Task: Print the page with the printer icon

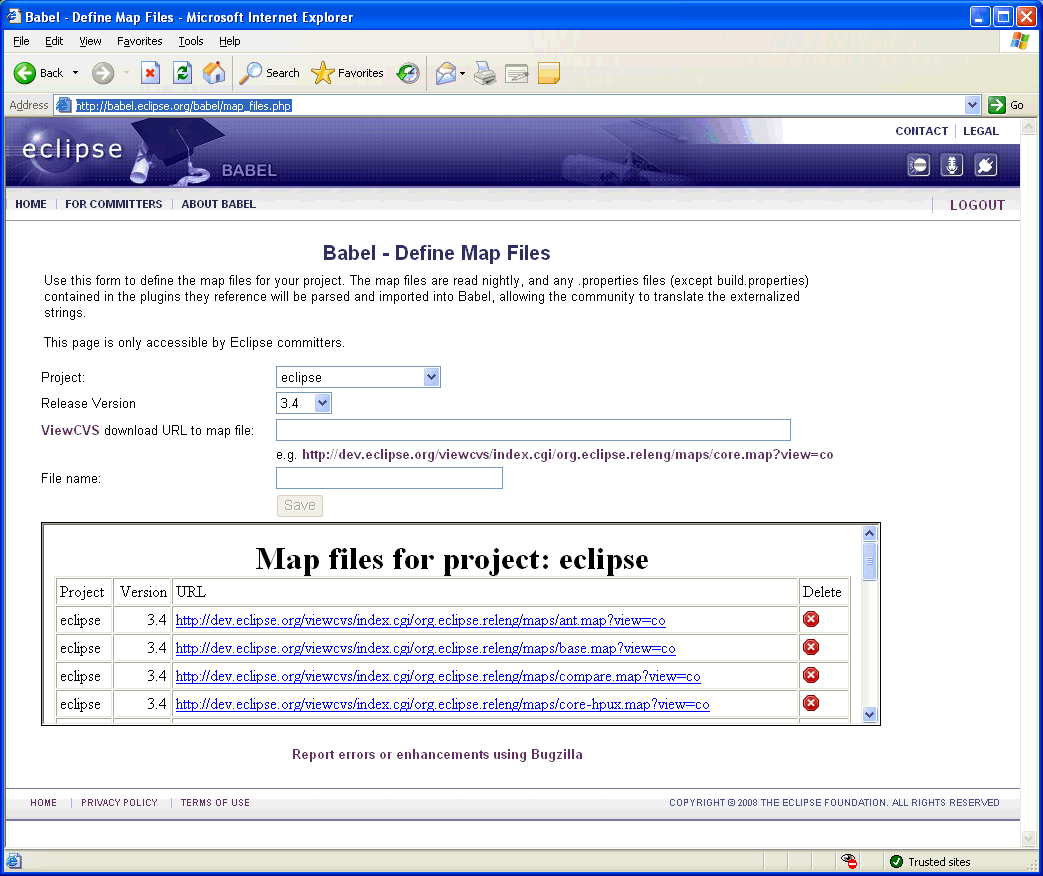Action: coord(485,73)
